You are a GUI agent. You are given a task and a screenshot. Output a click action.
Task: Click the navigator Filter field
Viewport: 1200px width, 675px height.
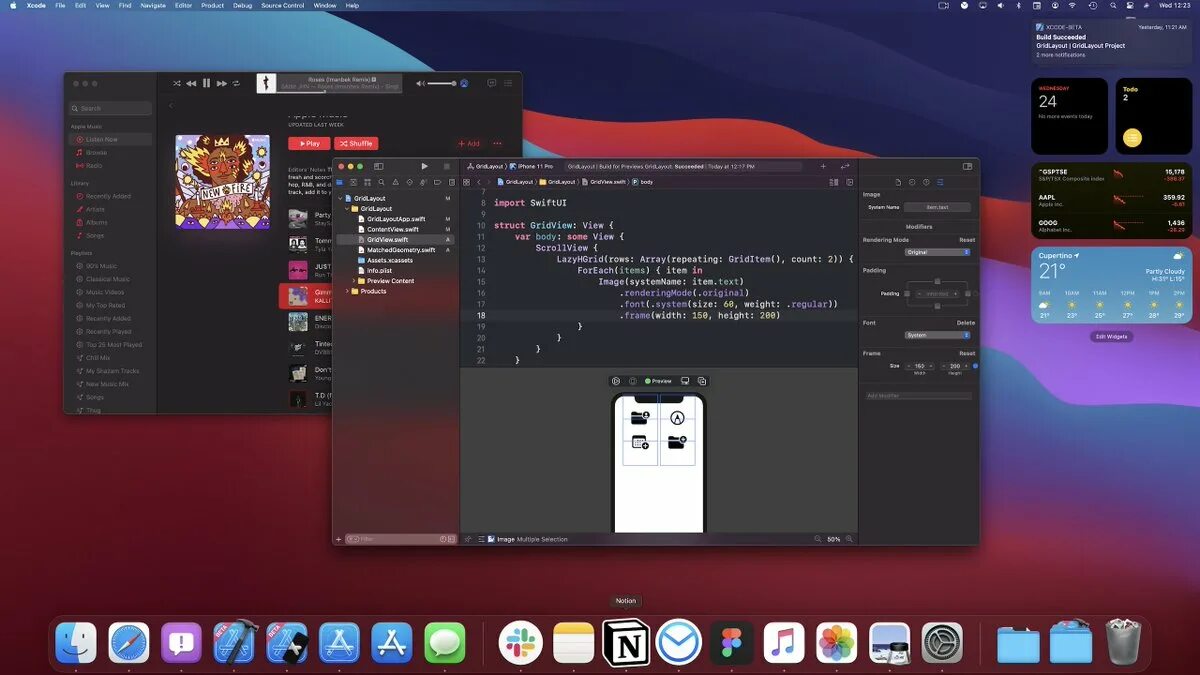pos(400,539)
